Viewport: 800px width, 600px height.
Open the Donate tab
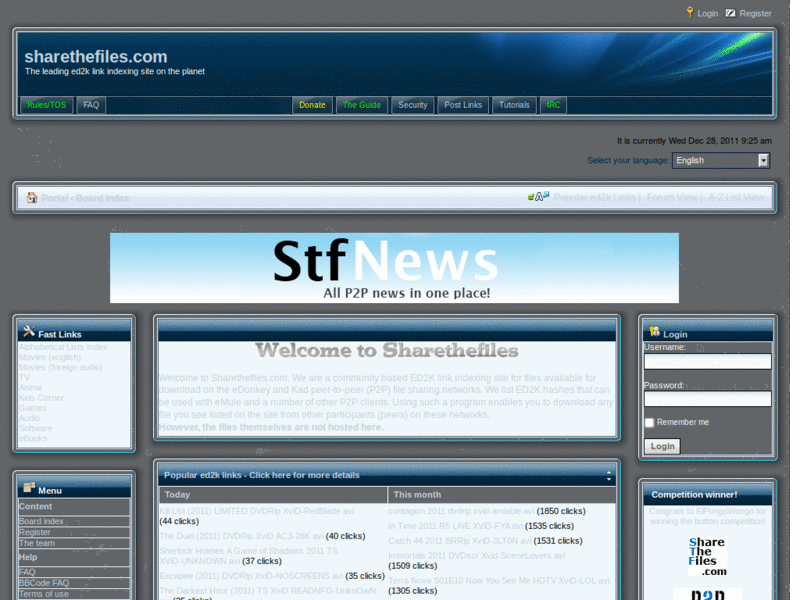[312, 105]
